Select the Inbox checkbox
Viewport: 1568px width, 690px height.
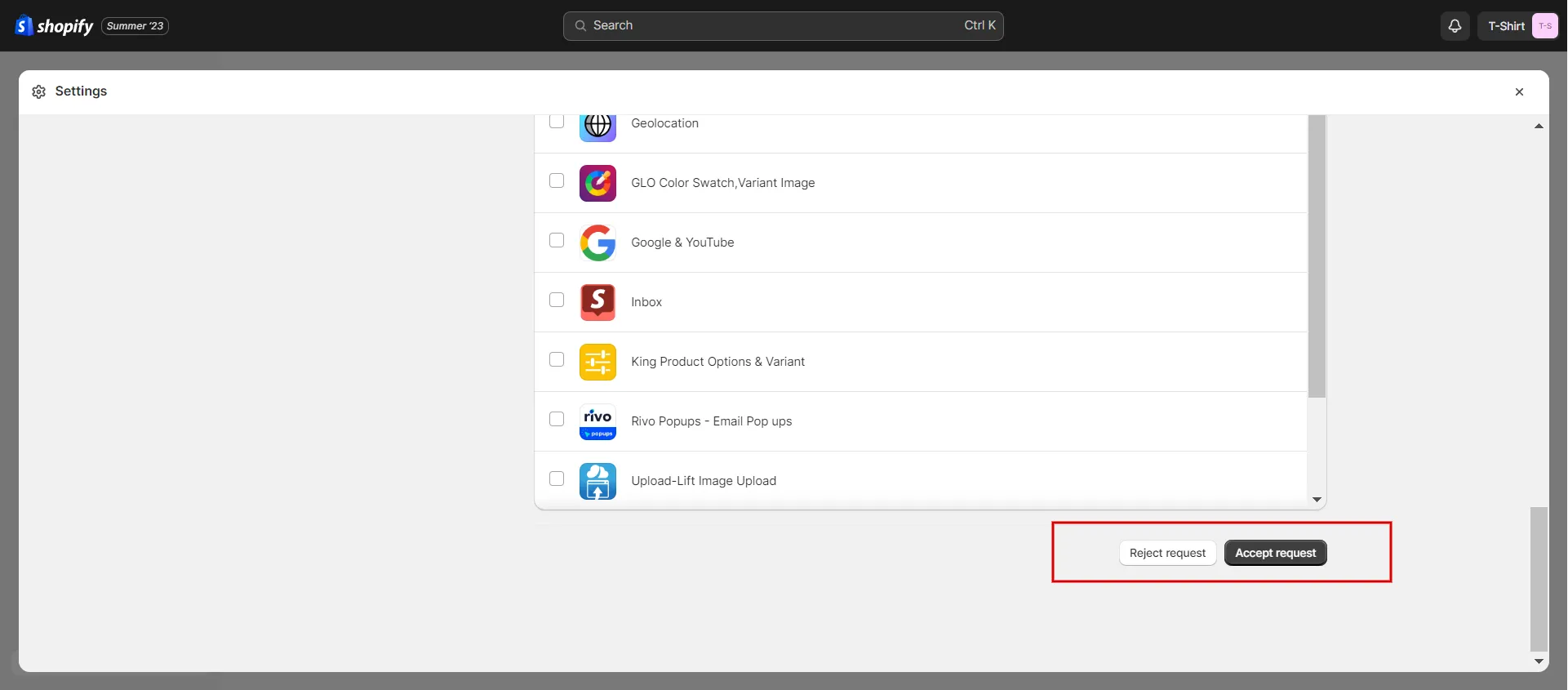click(x=557, y=300)
